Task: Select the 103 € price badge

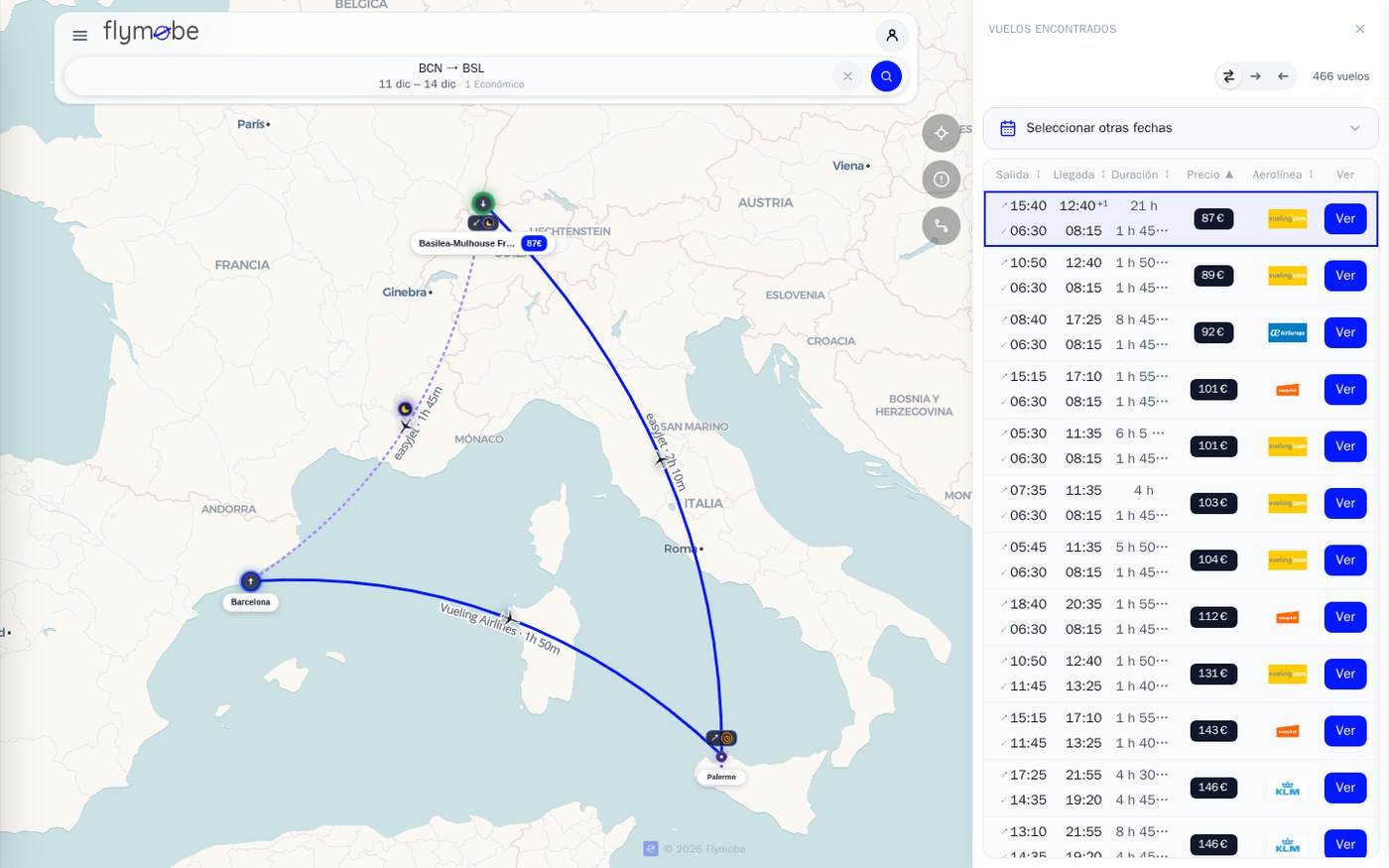Action: point(1212,503)
